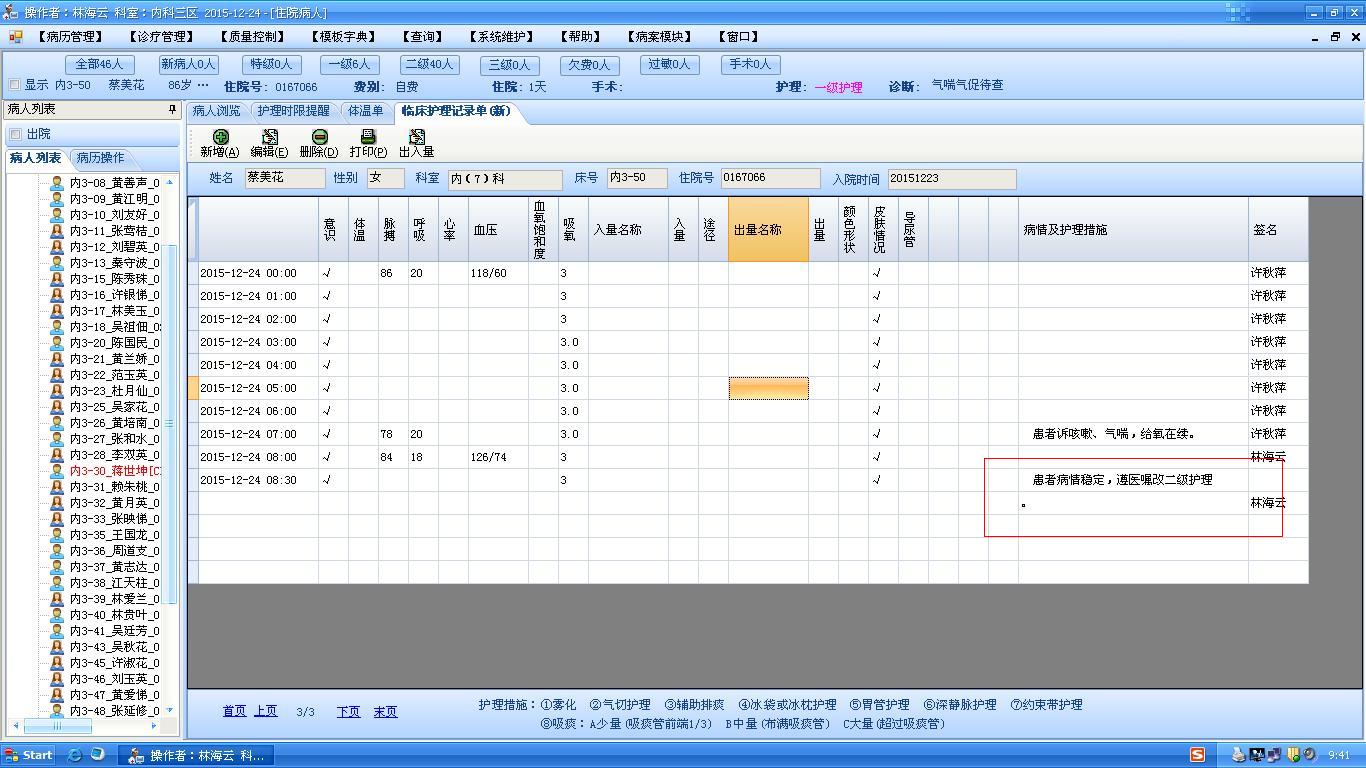Switch to the 护理时限提醒 tab
This screenshot has width=1366, height=768.
(x=292, y=111)
